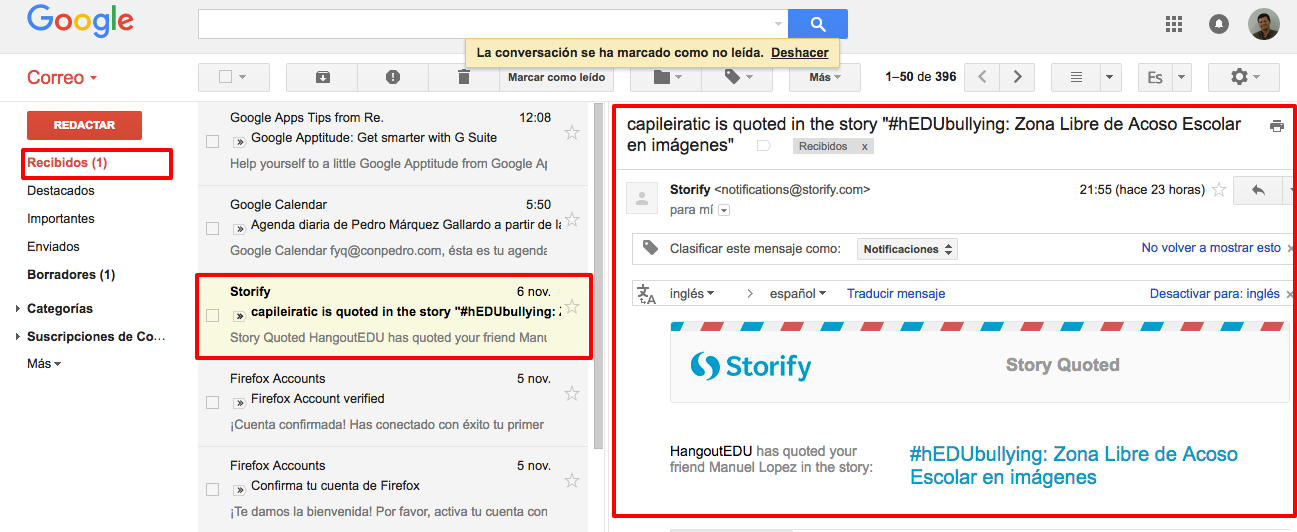Image resolution: width=1297 pixels, height=532 pixels.
Task: Report spam with the exclamation icon
Action: click(393, 77)
